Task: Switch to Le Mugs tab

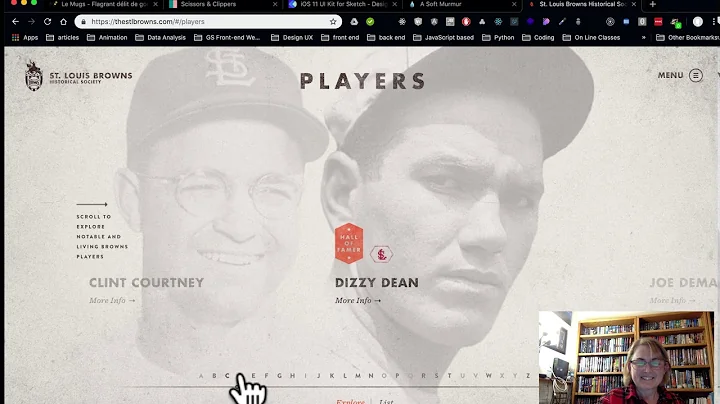Action: pyautogui.click(x=104, y=4)
